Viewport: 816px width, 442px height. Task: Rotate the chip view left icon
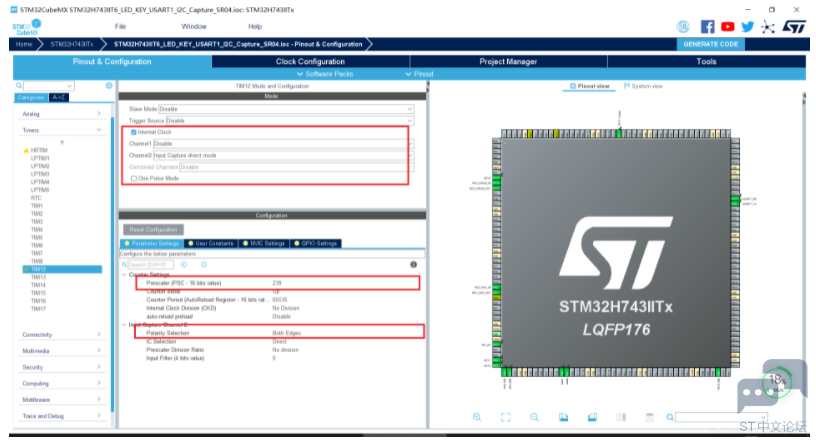point(563,417)
